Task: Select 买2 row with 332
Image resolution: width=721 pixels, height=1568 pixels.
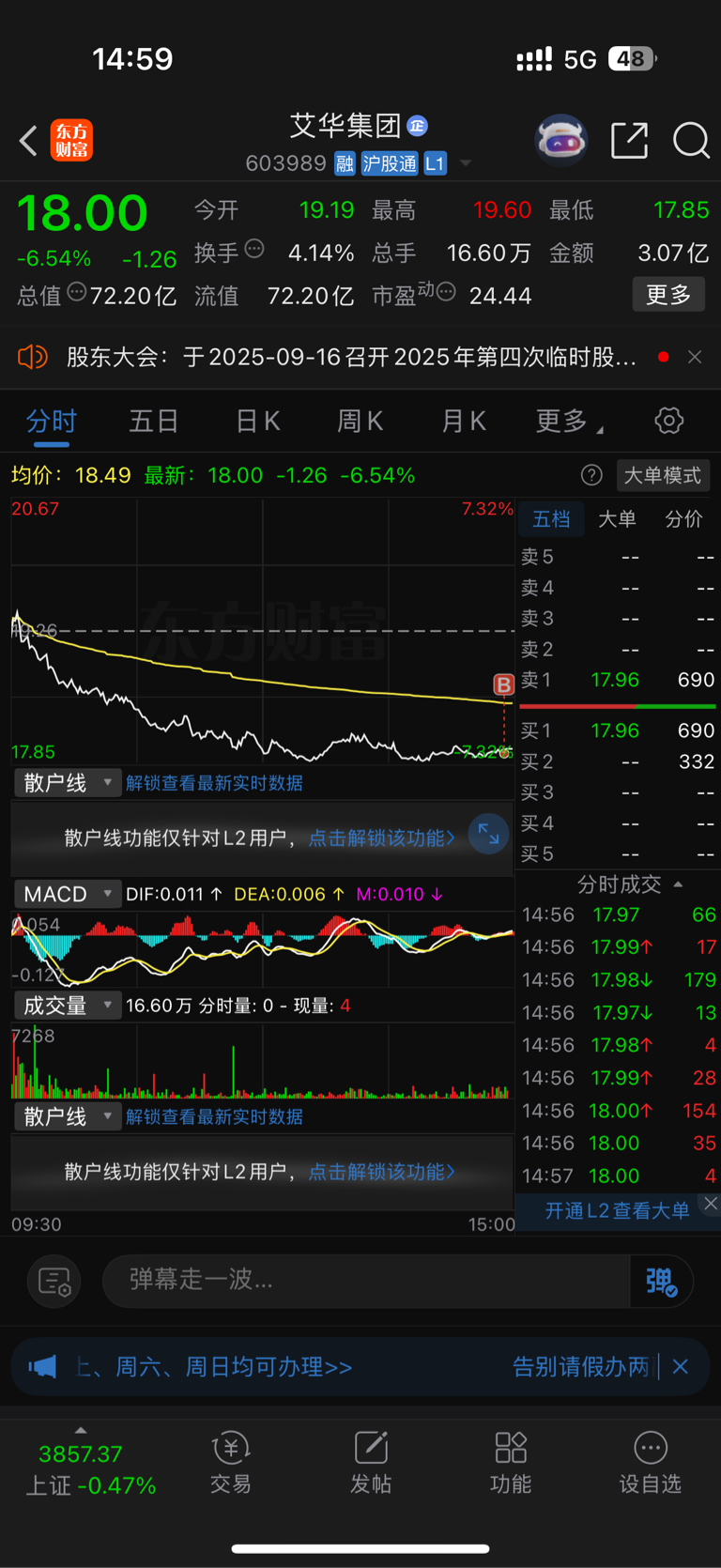Action: coord(618,761)
